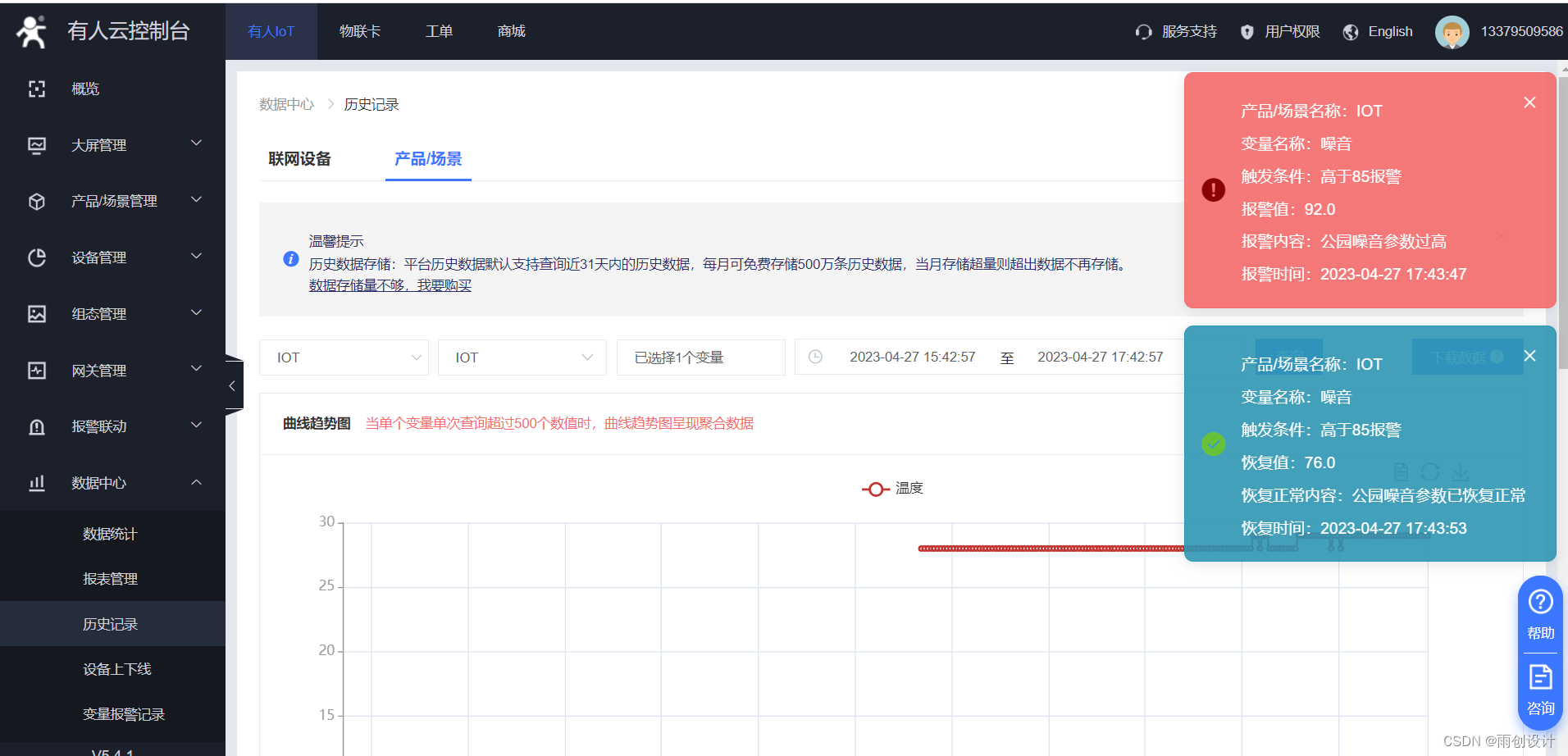Switch language to English

1390,31
